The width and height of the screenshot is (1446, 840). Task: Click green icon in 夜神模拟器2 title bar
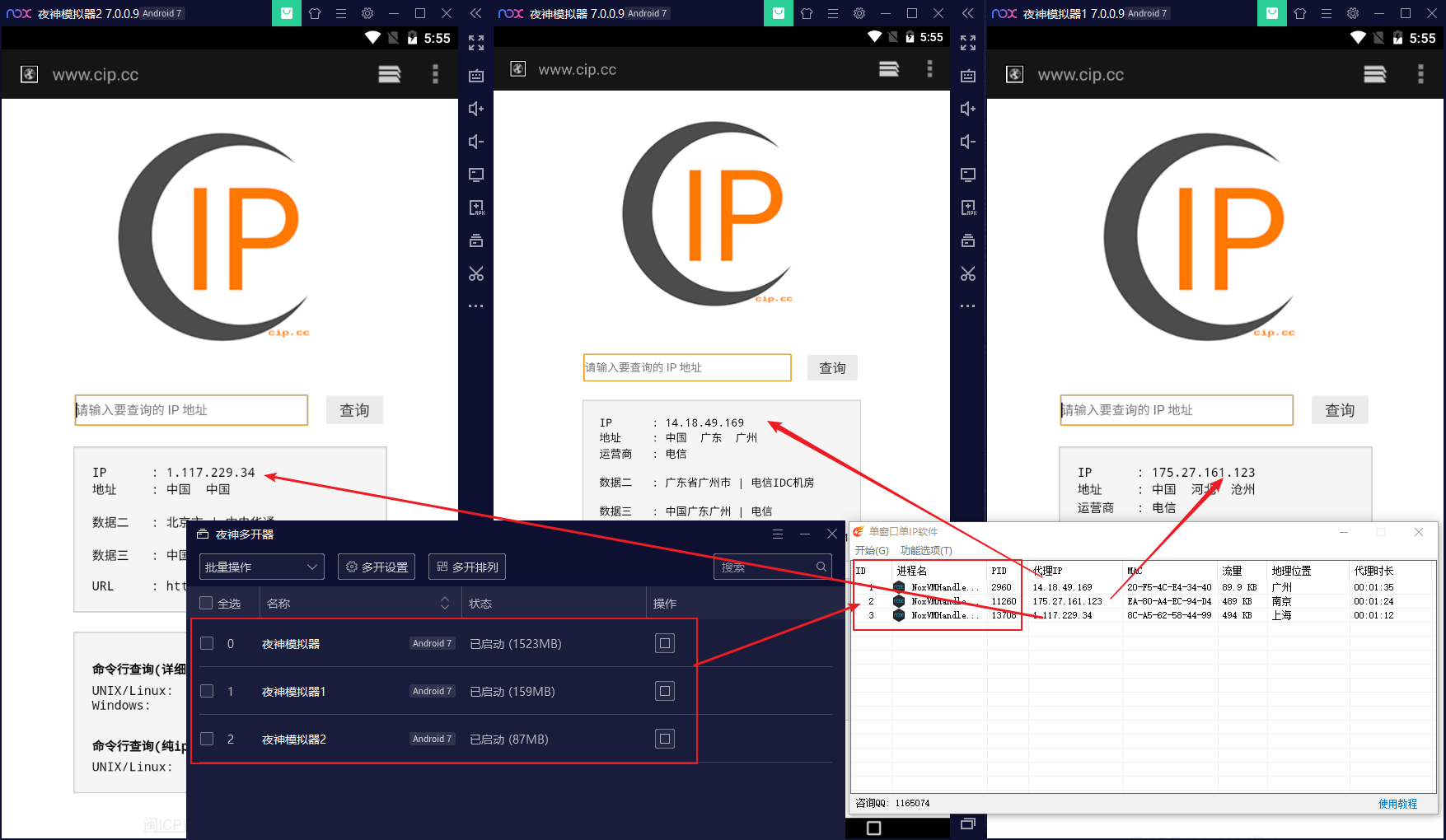click(287, 13)
